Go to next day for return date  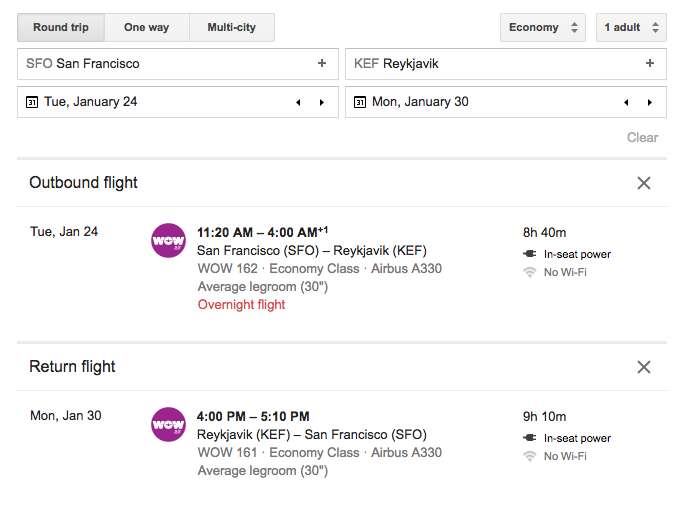tap(649, 102)
